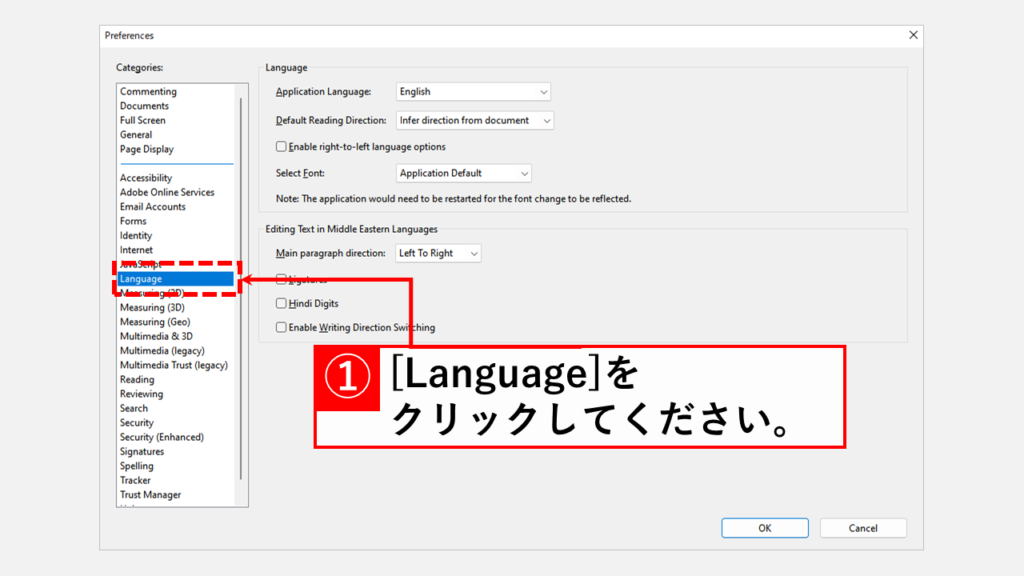1024x576 pixels.
Task: Open Adobe Online Services preferences
Action: click(167, 192)
